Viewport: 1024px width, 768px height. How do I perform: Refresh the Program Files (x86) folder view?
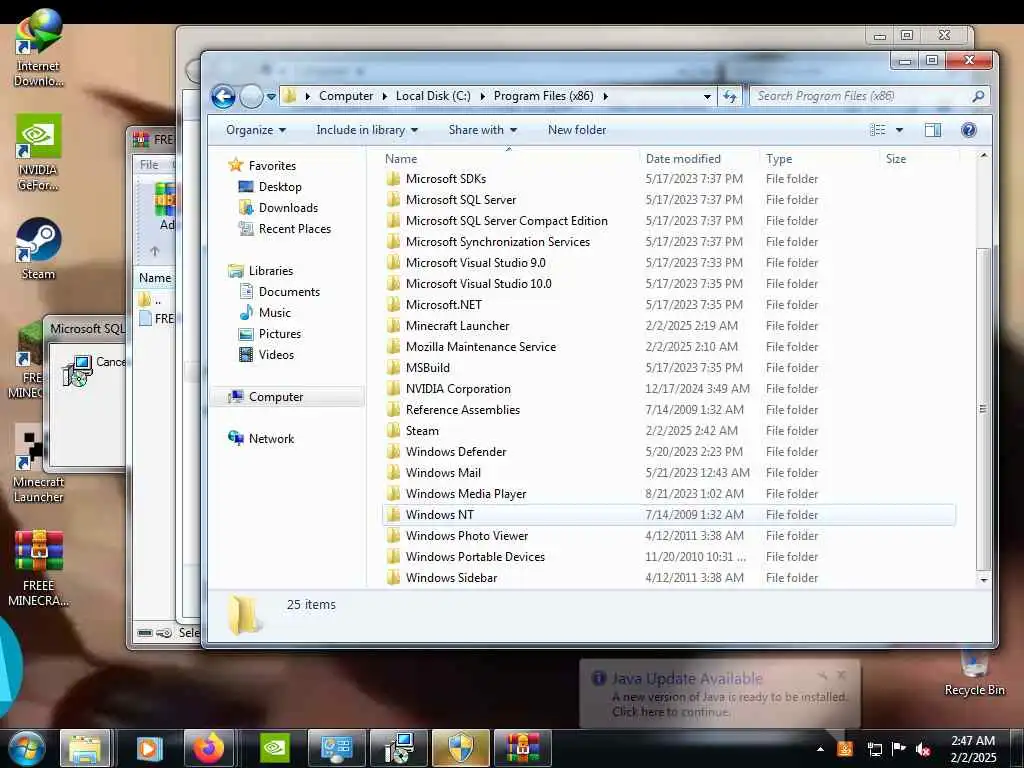coord(730,97)
